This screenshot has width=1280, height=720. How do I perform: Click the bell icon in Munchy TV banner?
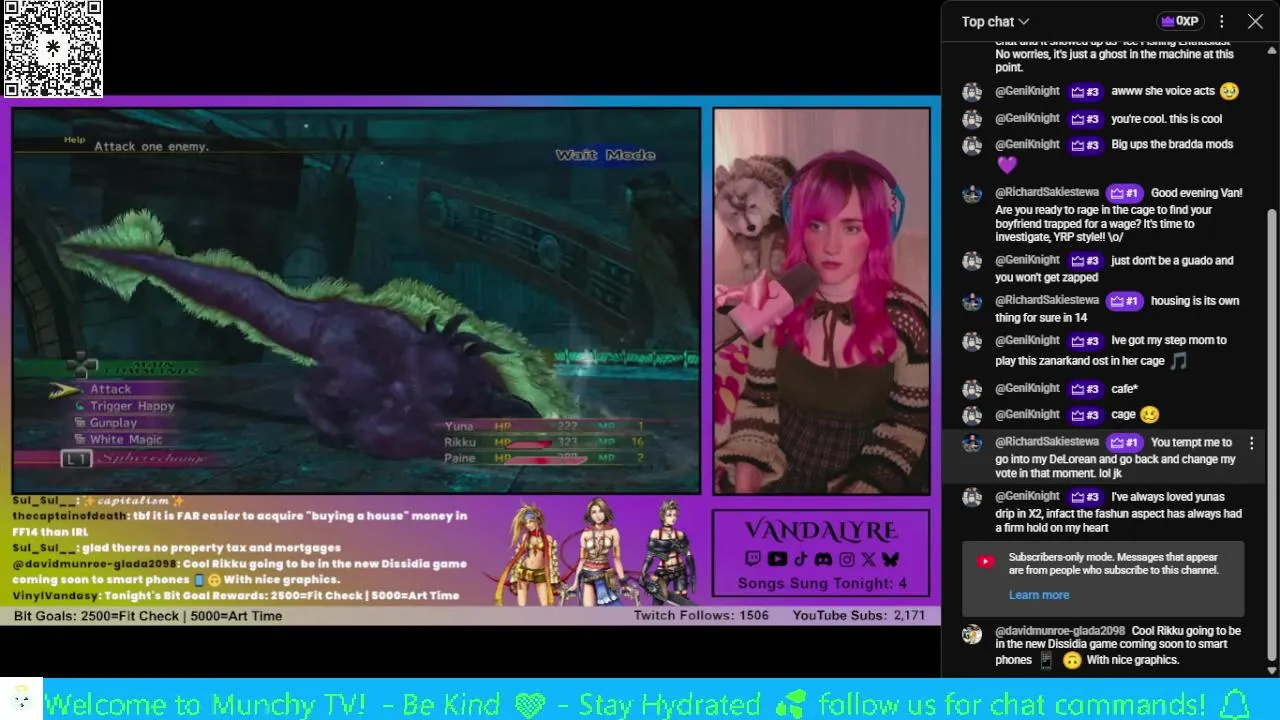coord(1236,703)
